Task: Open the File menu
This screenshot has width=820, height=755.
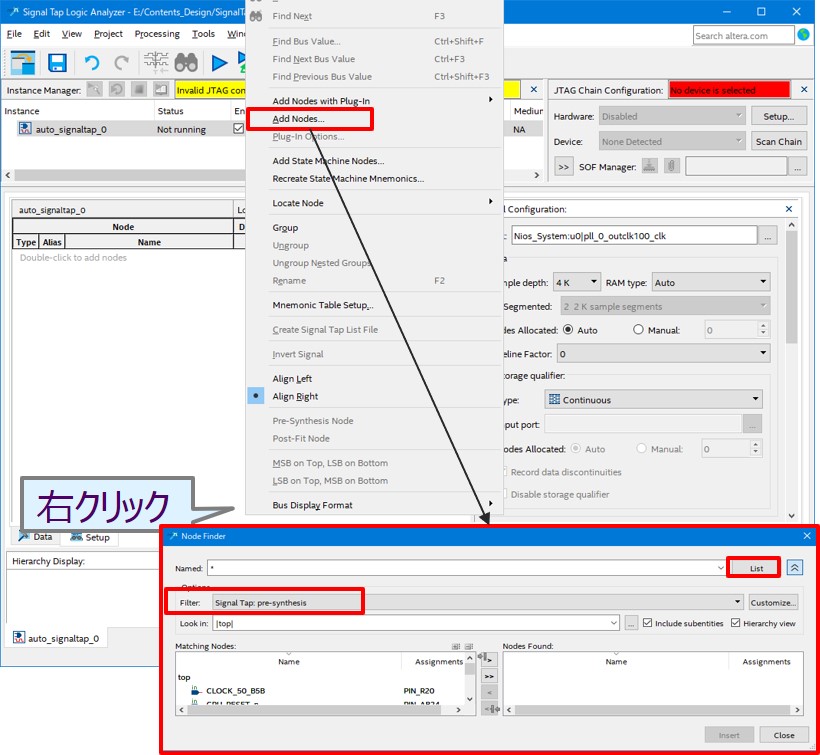Action: pos(14,34)
